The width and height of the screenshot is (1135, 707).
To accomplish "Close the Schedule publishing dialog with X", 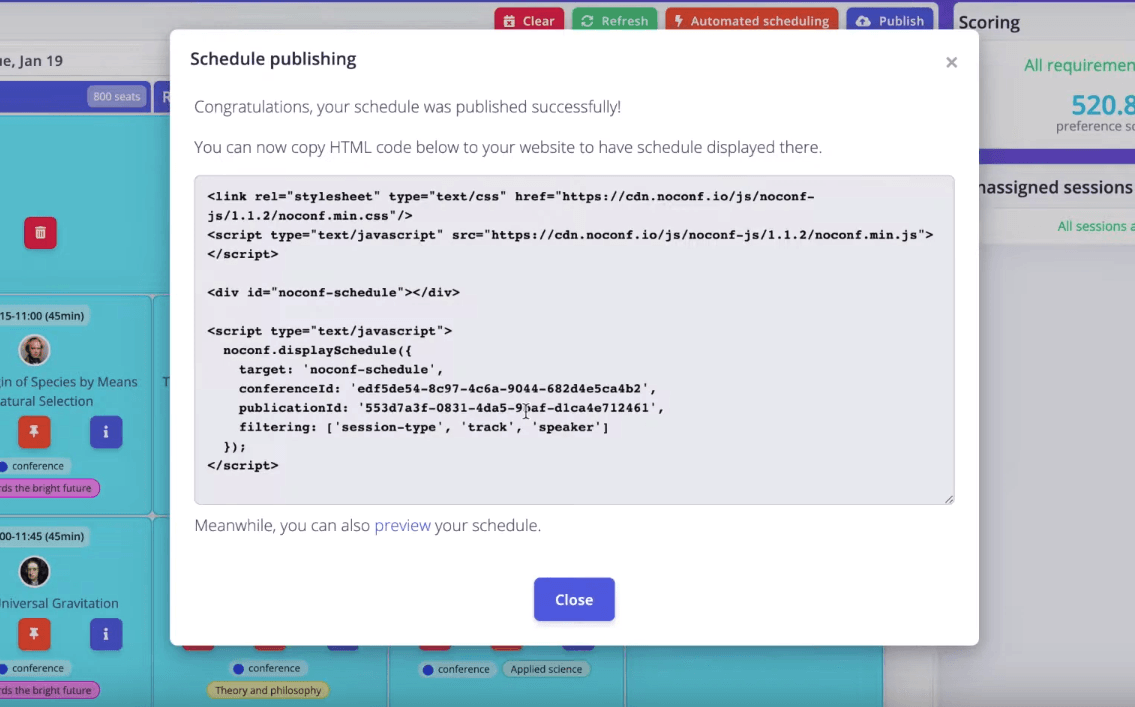I will [x=951, y=62].
